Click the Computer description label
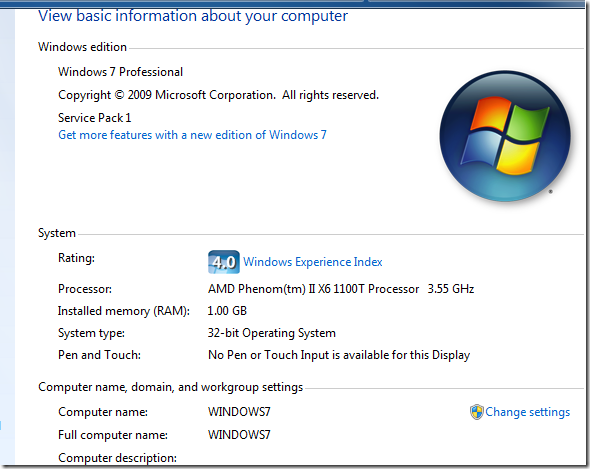The width and height of the screenshot is (590, 469). tap(117, 458)
